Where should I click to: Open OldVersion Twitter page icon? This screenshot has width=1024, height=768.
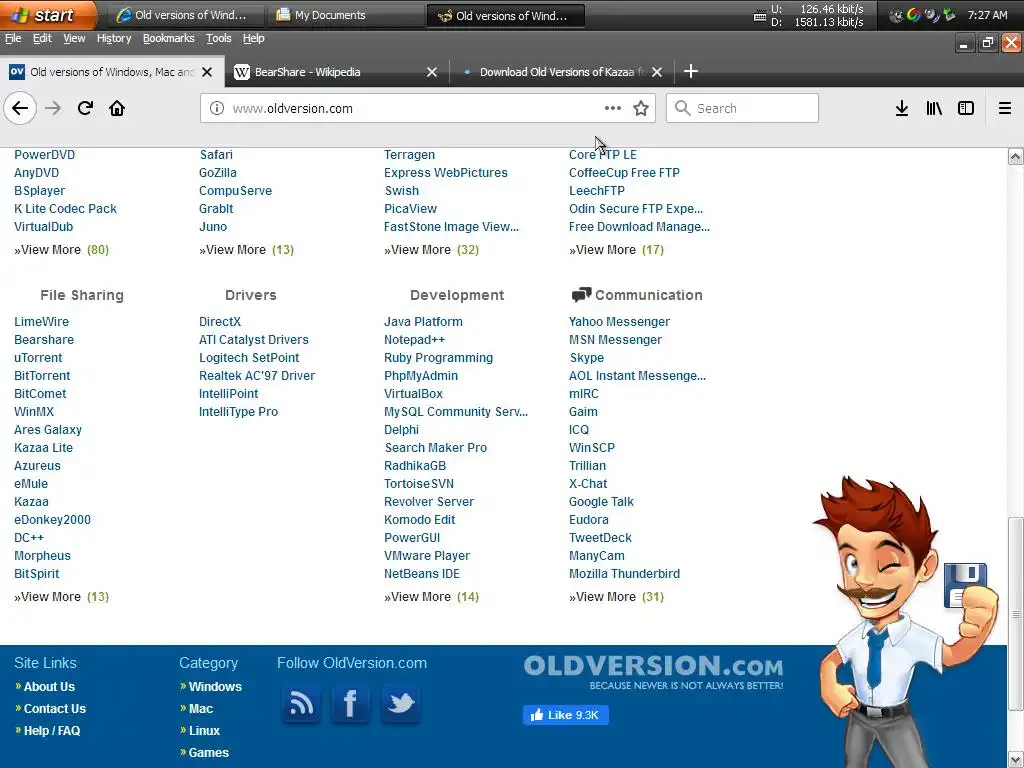pos(400,704)
